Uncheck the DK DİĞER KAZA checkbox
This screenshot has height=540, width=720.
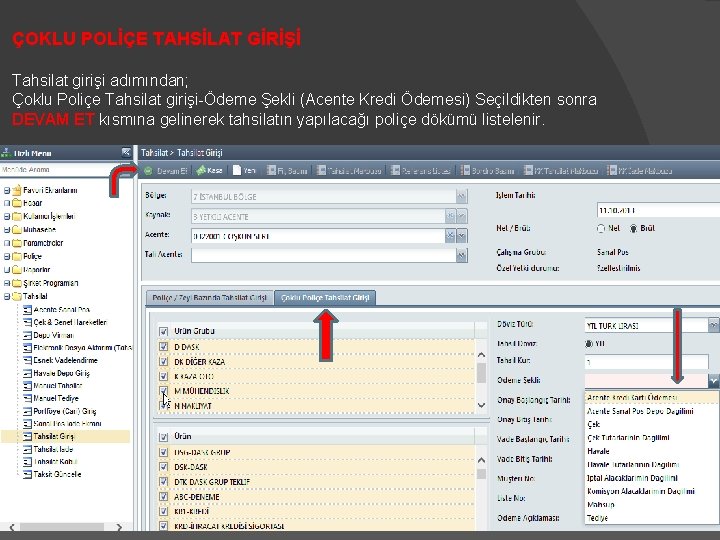click(163, 362)
